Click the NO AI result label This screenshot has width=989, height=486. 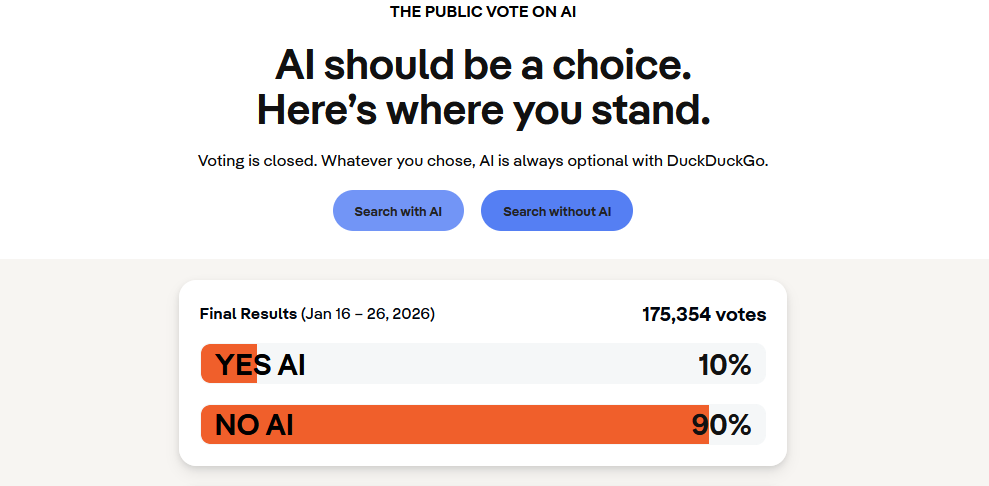(x=254, y=425)
